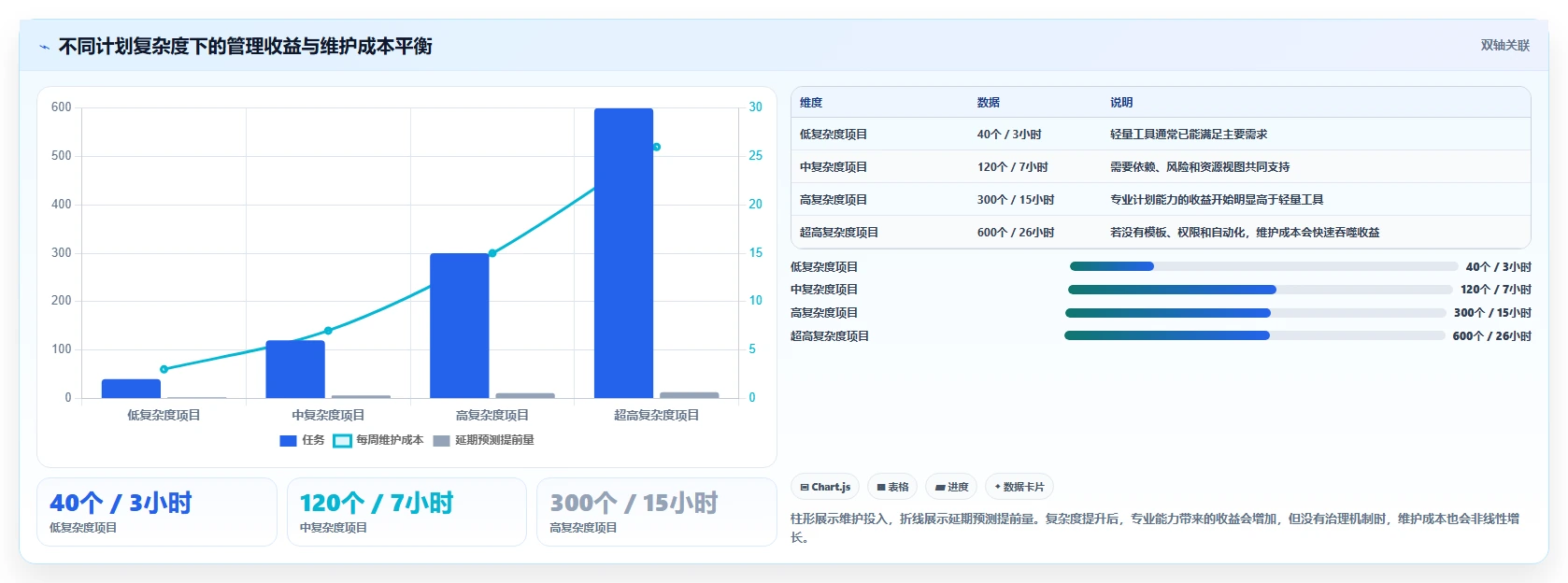
Task: Select table cell 高复杂度项目
Action: [x=834, y=200]
